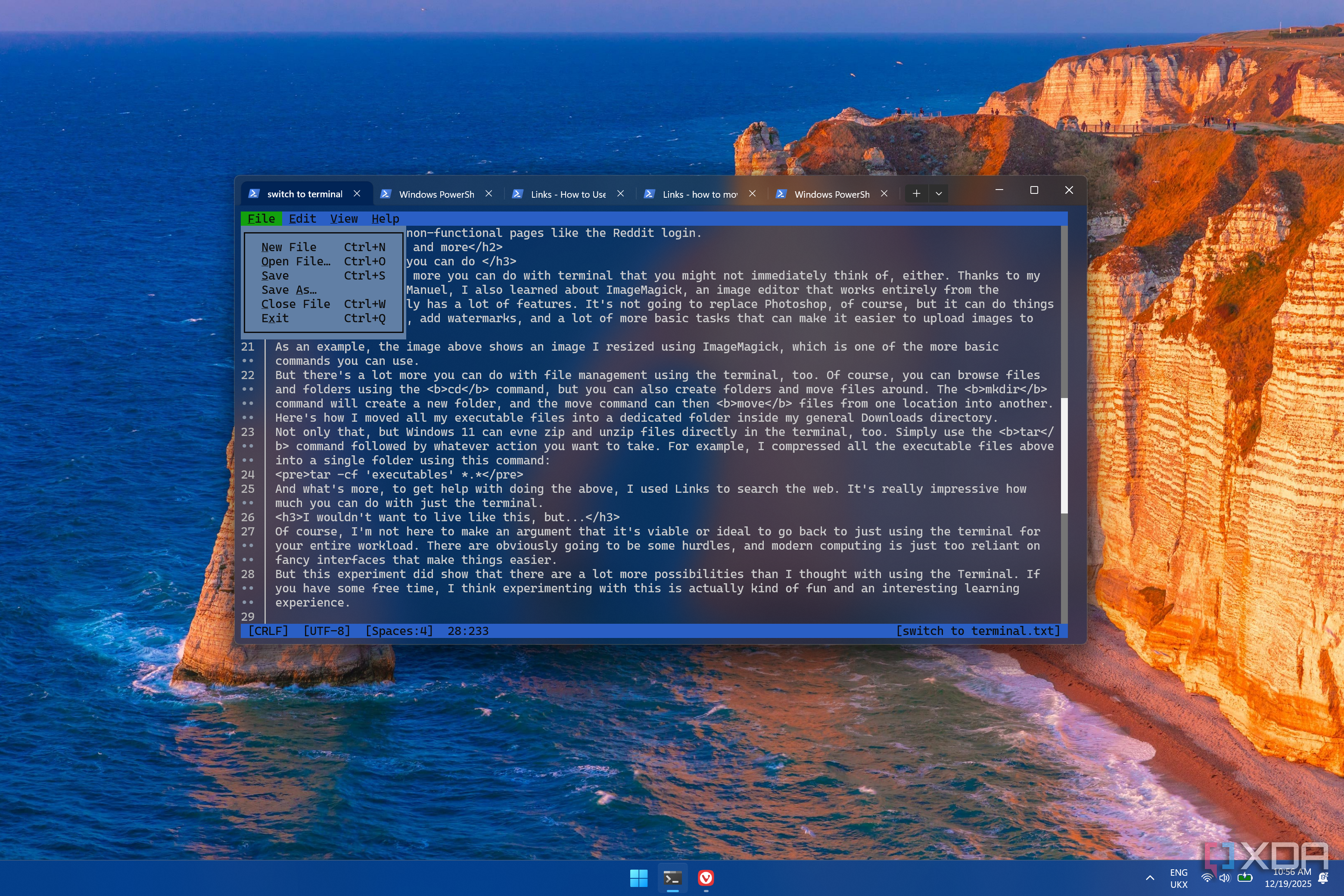Open the Edit menu
Image resolution: width=1344 pixels, height=896 pixels.
302,219
